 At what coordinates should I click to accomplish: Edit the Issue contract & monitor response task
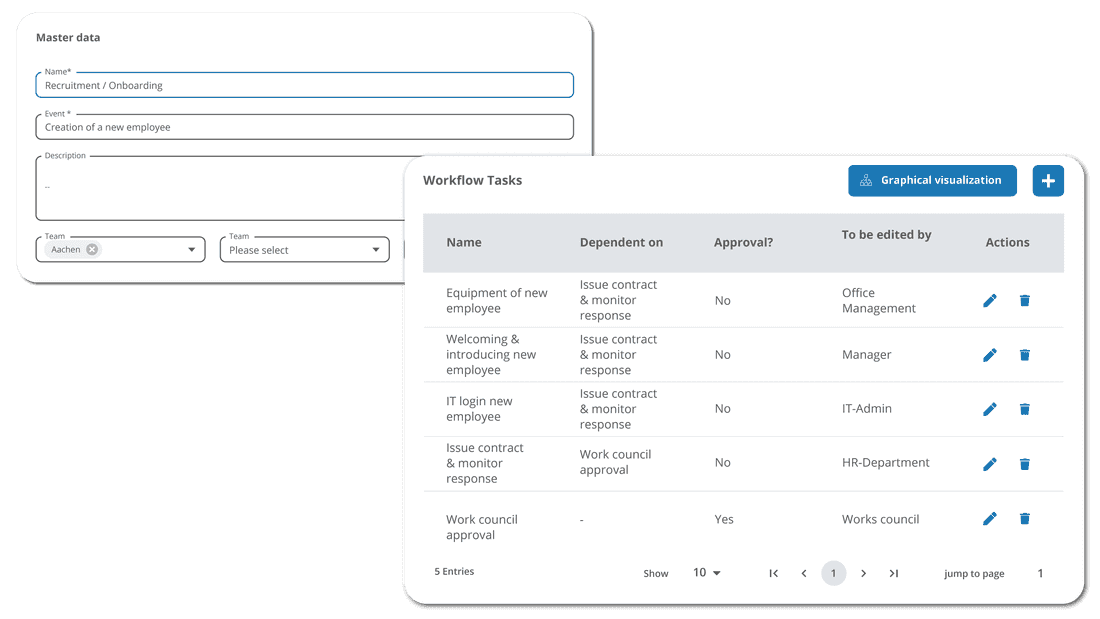click(990, 464)
